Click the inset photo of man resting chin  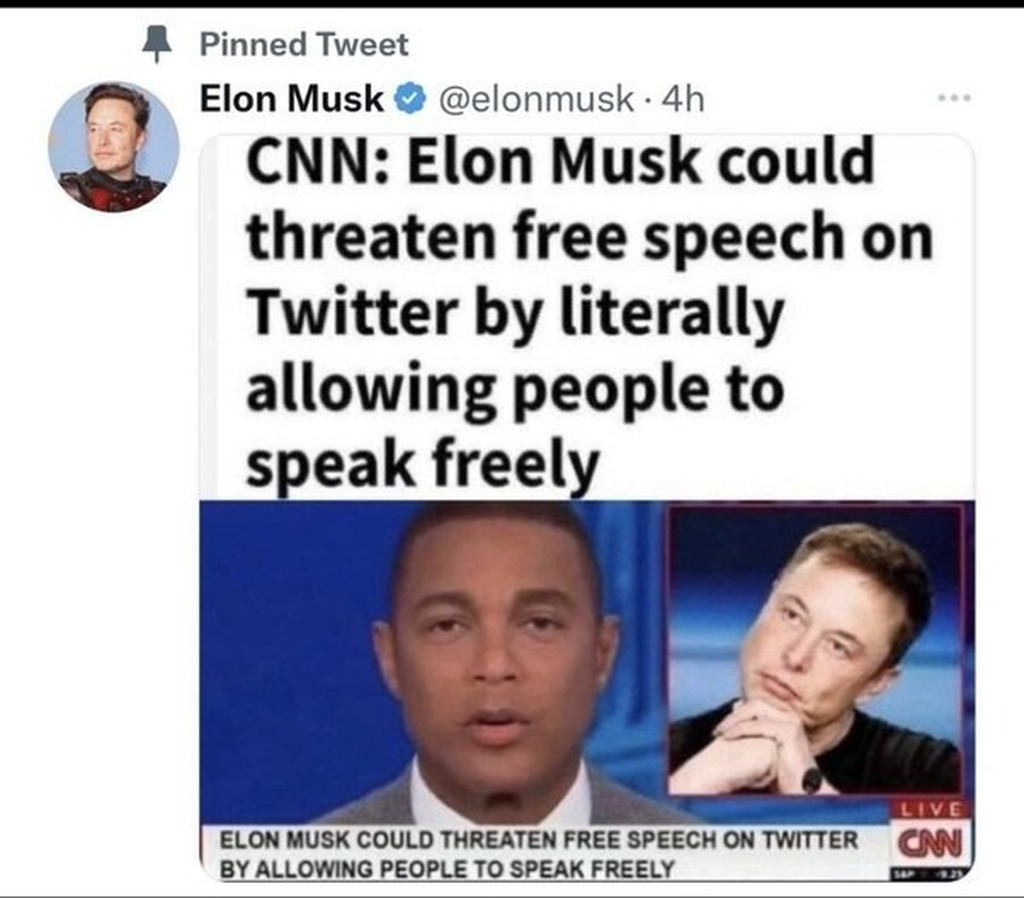pyautogui.click(x=815, y=650)
